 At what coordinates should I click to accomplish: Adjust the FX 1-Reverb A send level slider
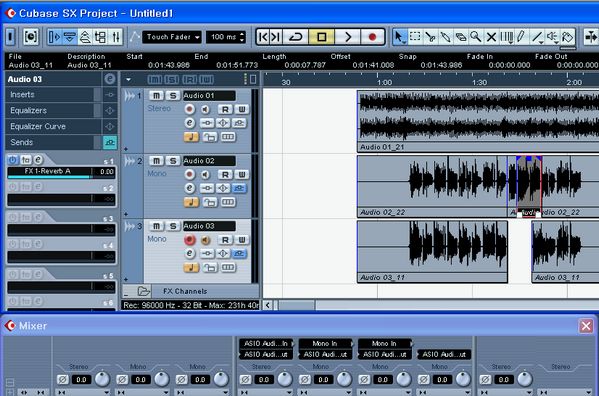click(49, 177)
